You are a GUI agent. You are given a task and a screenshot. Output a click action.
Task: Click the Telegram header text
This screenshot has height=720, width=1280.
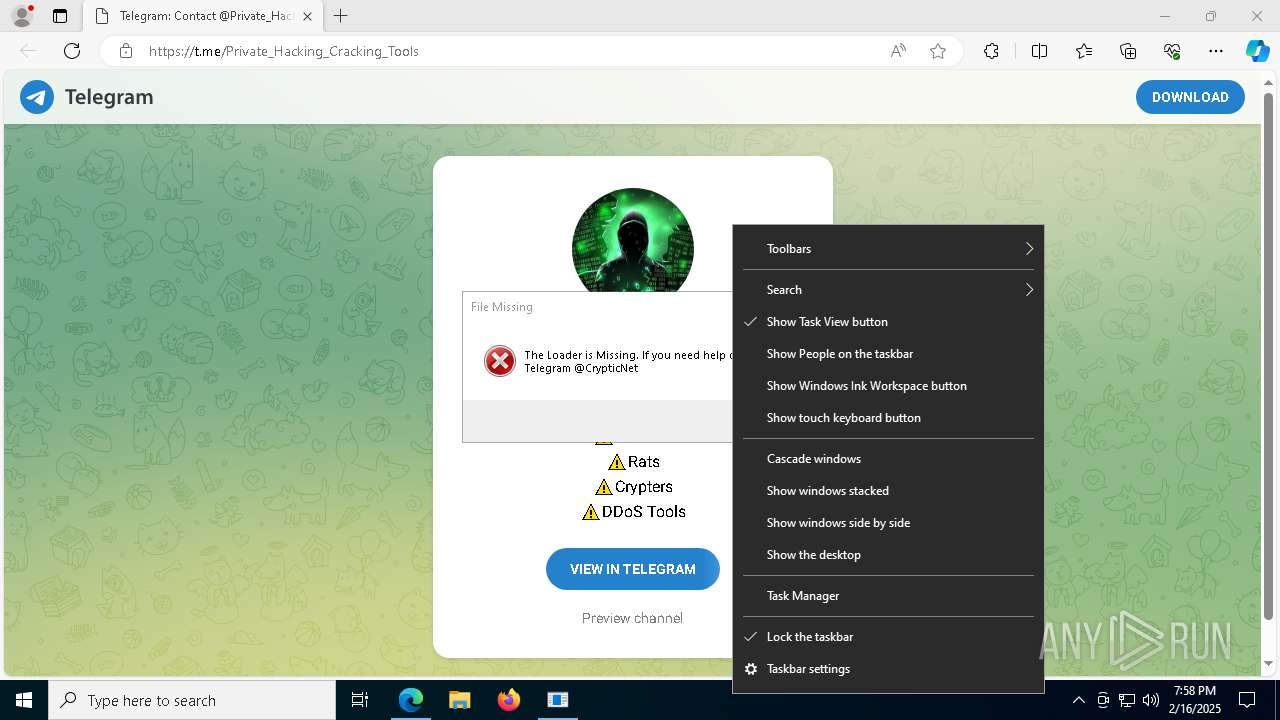pyautogui.click(x=109, y=97)
